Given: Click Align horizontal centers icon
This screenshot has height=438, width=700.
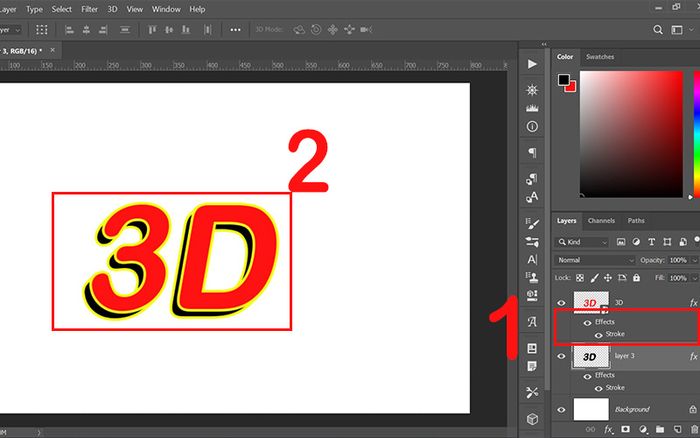Looking at the screenshot, I should tap(86, 29).
